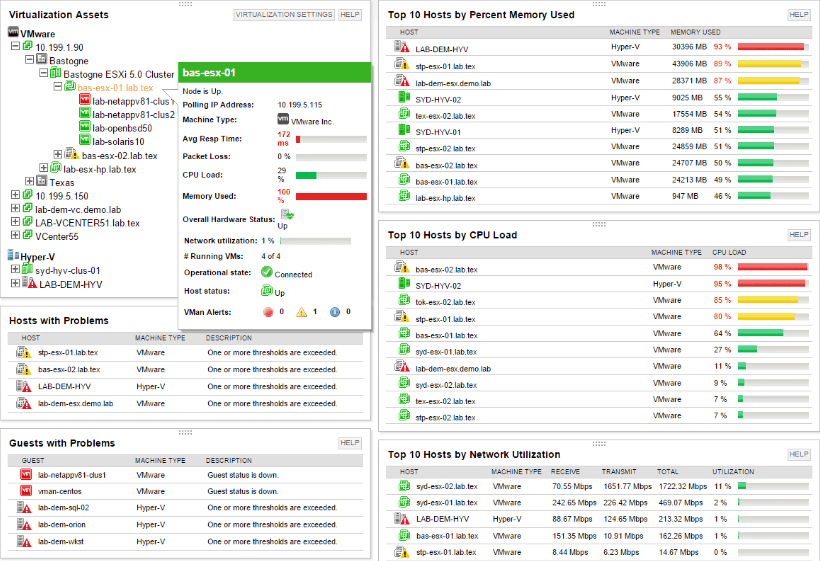820x561 pixels.
Task: Click Help in Top 10 Hosts by CPU Load
Action: pyautogui.click(x=799, y=234)
